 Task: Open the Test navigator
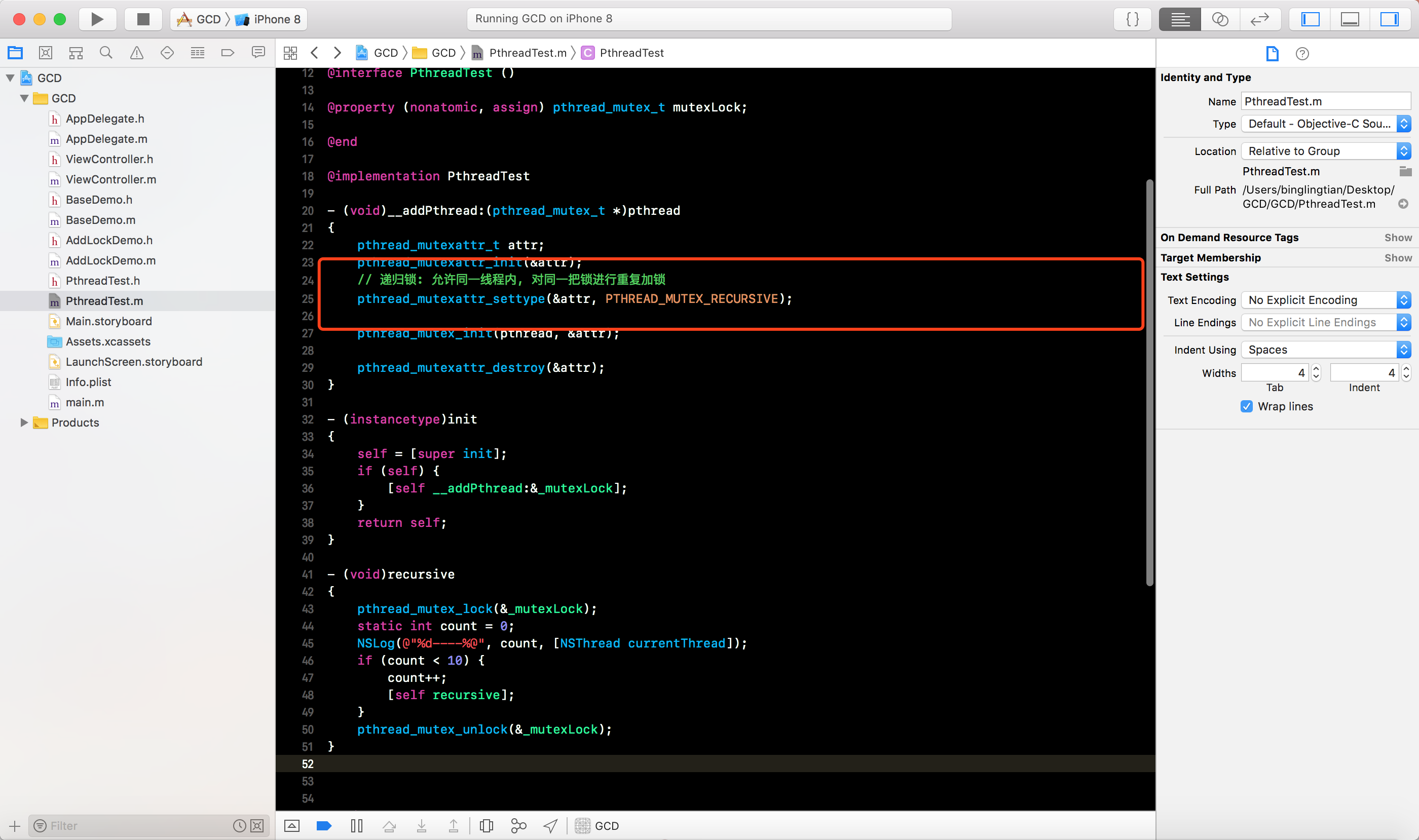coord(167,53)
